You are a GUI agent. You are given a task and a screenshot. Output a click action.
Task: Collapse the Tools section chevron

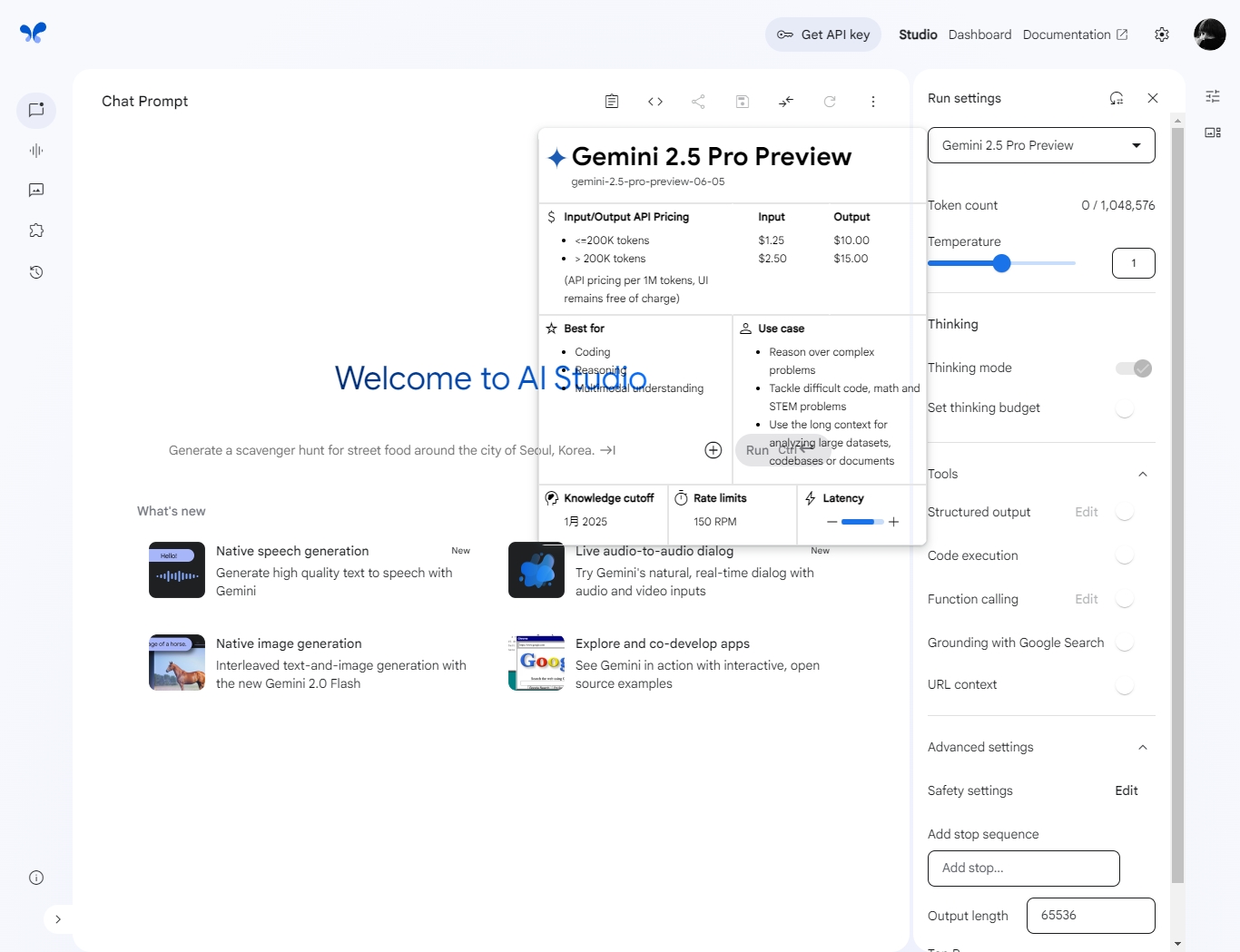1143,474
